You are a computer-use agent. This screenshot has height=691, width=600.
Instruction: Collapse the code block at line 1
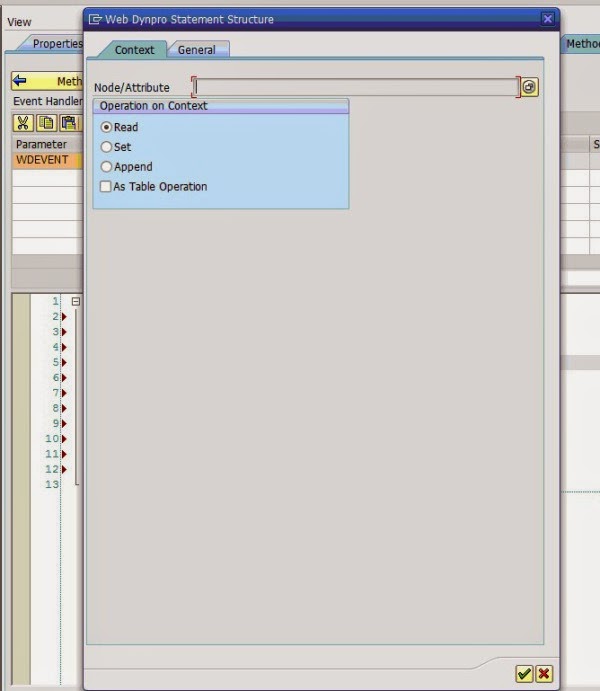point(75,301)
